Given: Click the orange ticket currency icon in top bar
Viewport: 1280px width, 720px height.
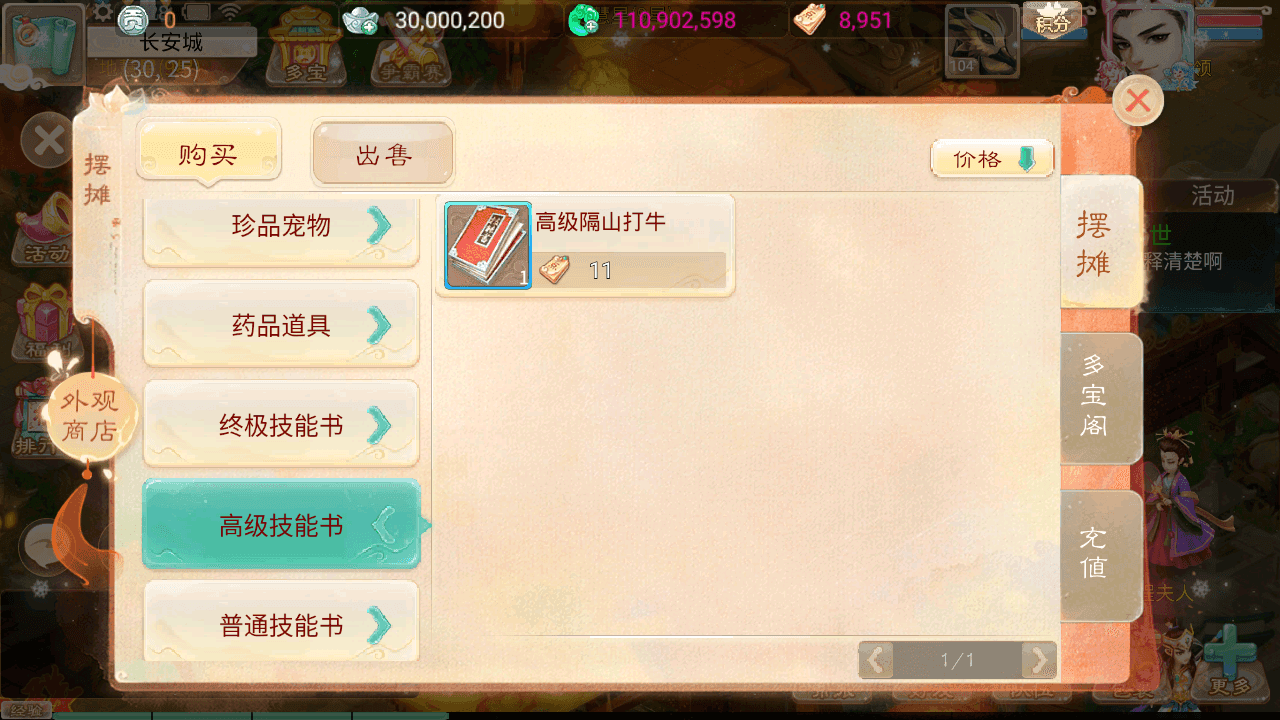Looking at the screenshot, I should click(x=809, y=20).
